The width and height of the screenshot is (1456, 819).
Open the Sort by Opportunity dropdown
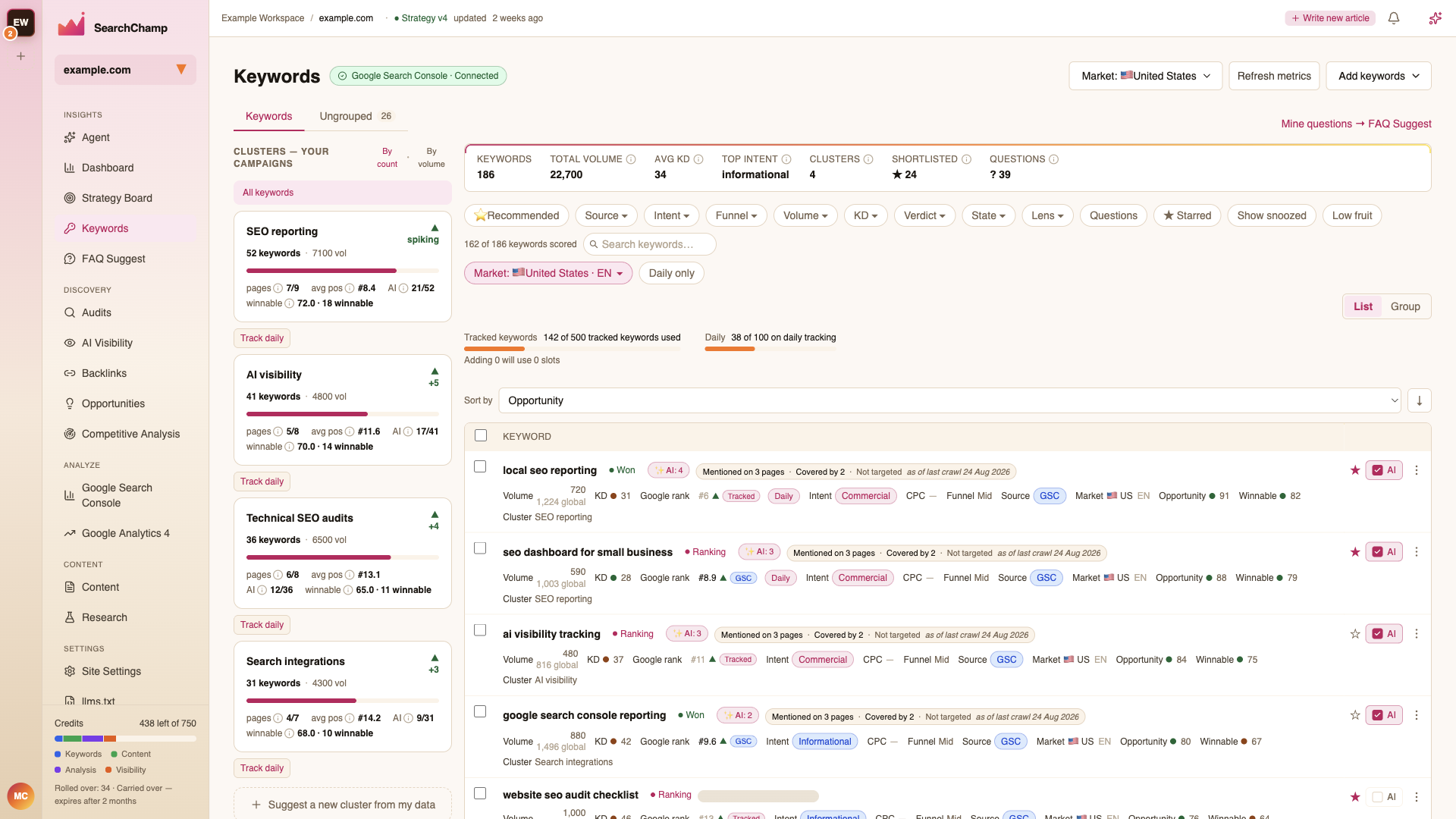pos(949,400)
